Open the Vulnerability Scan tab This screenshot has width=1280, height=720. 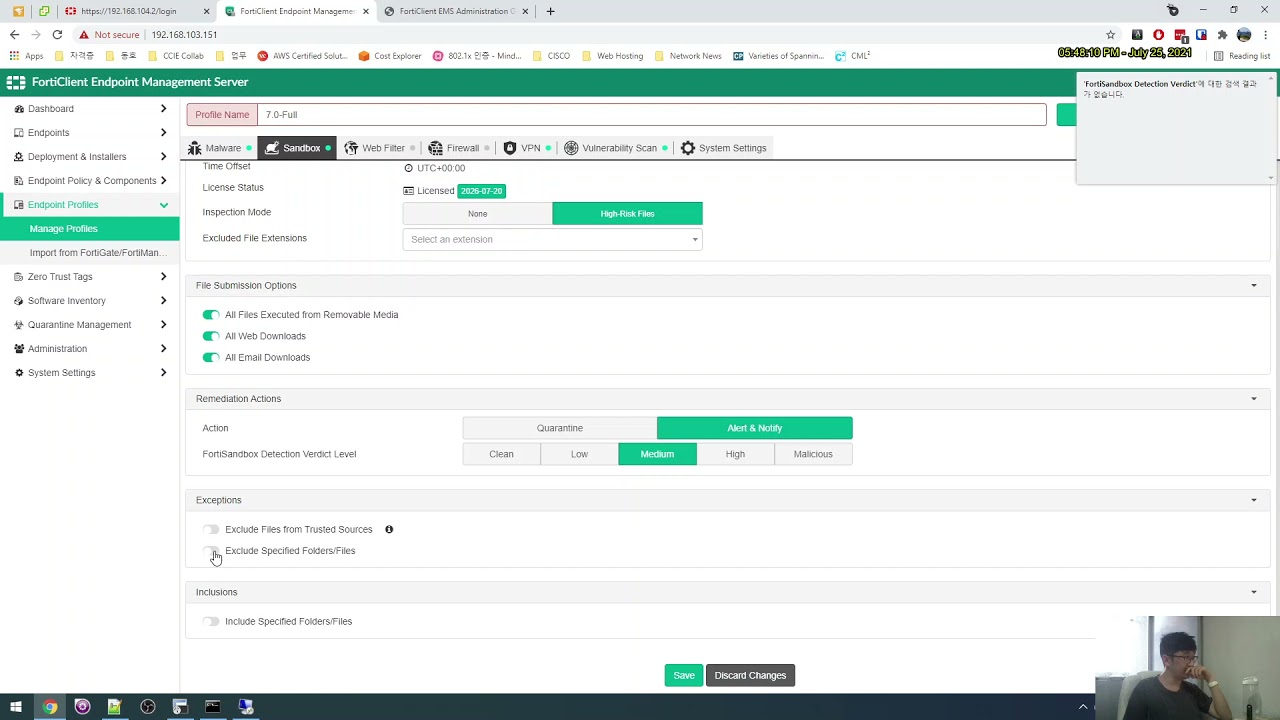(x=615, y=148)
